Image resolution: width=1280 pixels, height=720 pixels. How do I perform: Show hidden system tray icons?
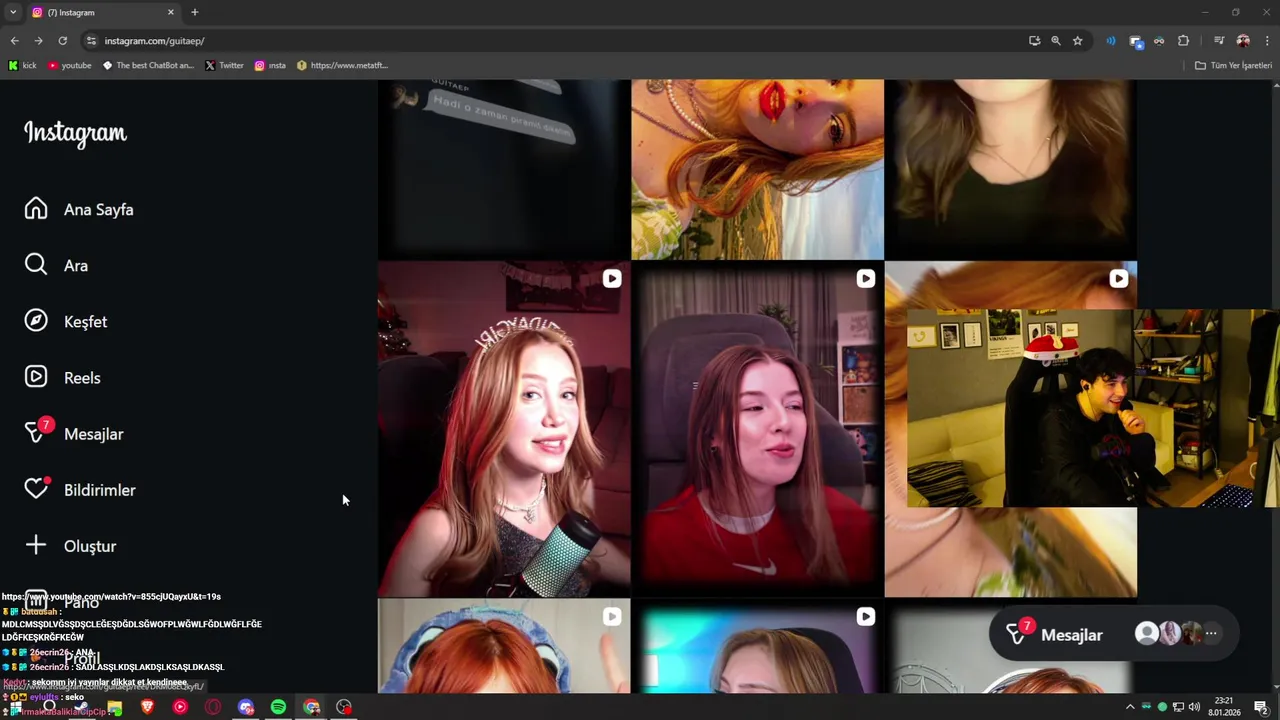(x=1130, y=707)
